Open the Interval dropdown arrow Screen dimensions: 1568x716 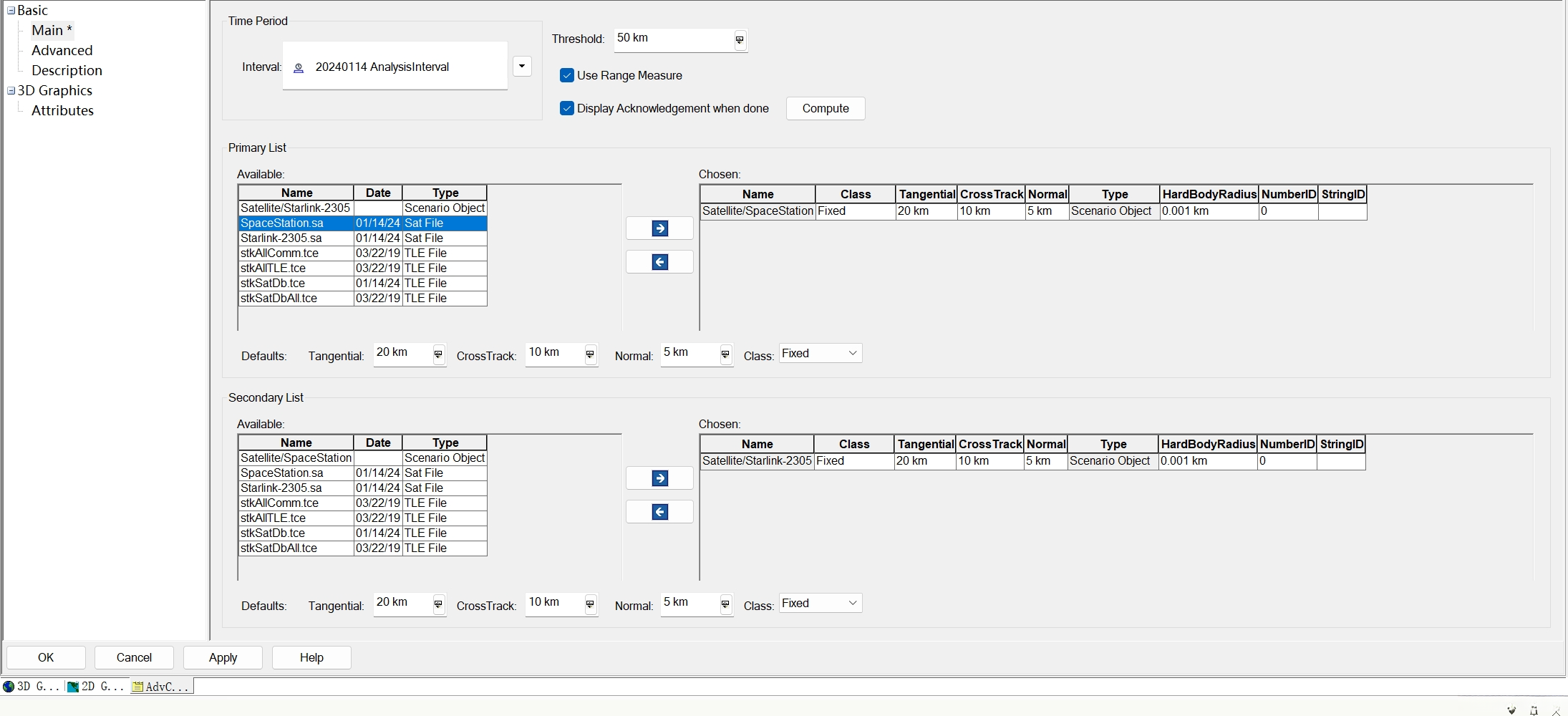click(522, 67)
